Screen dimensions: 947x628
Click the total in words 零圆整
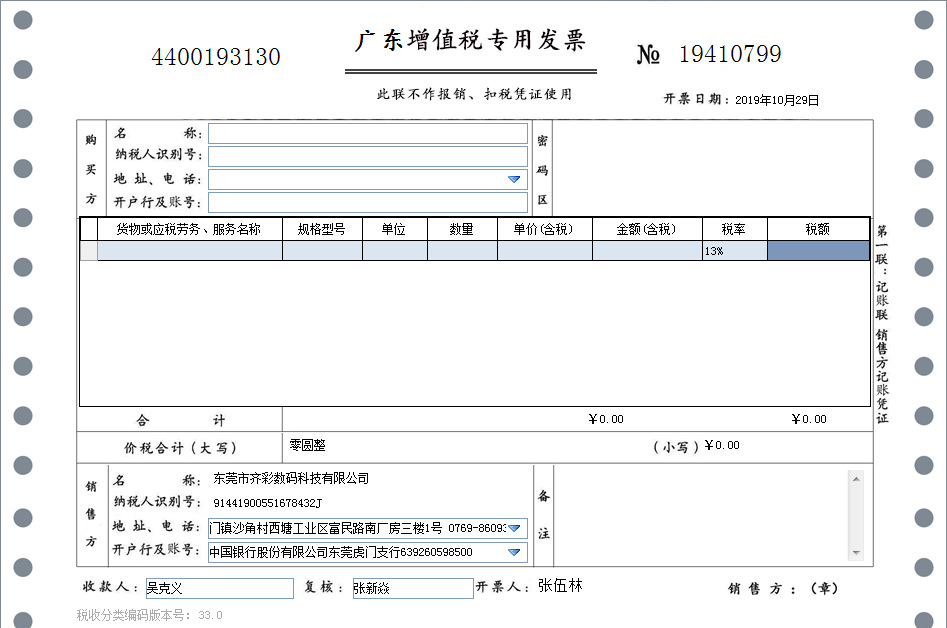point(307,446)
